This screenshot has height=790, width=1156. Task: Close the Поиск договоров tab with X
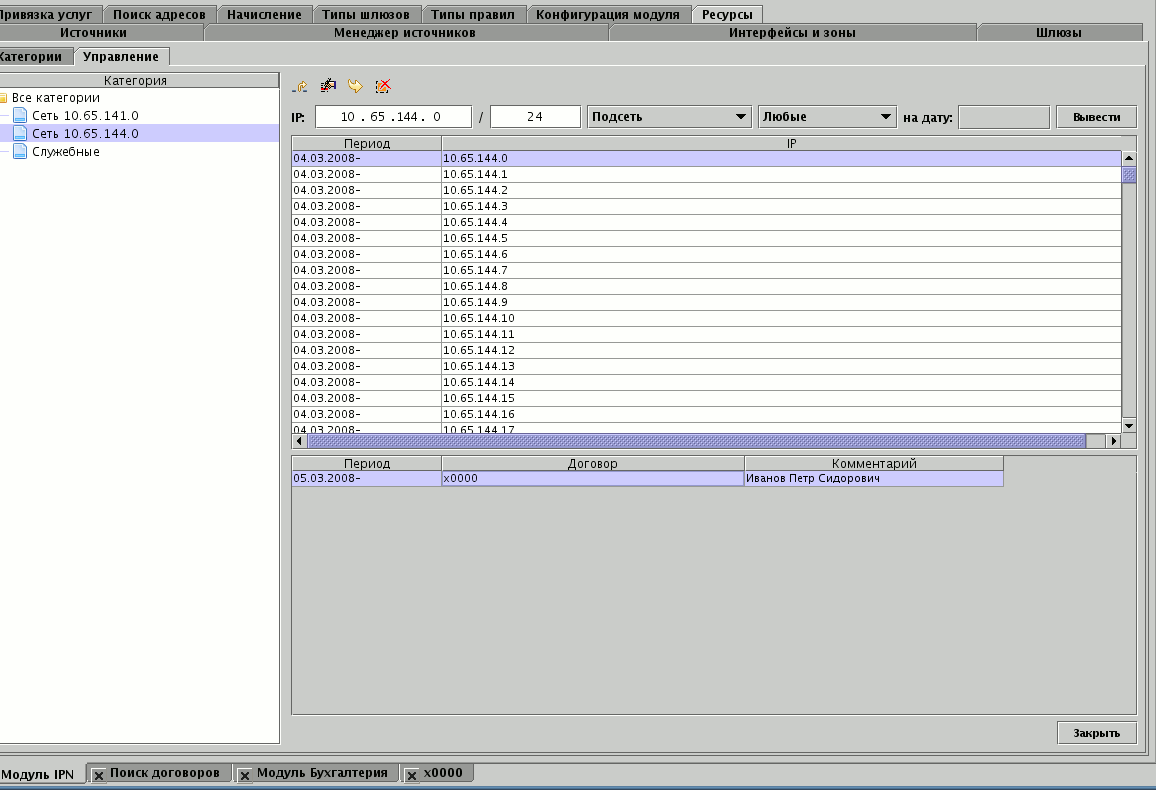coord(99,775)
